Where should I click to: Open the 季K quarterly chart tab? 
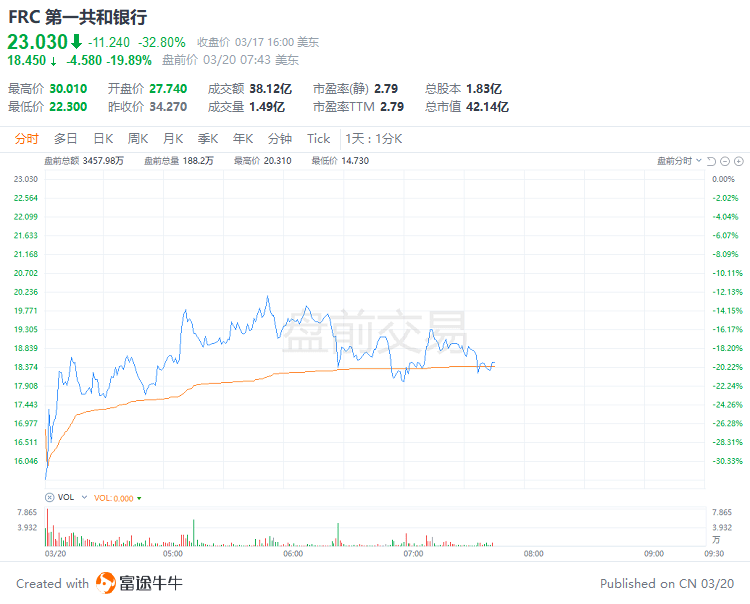pyautogui.click(x=208, y=139)
